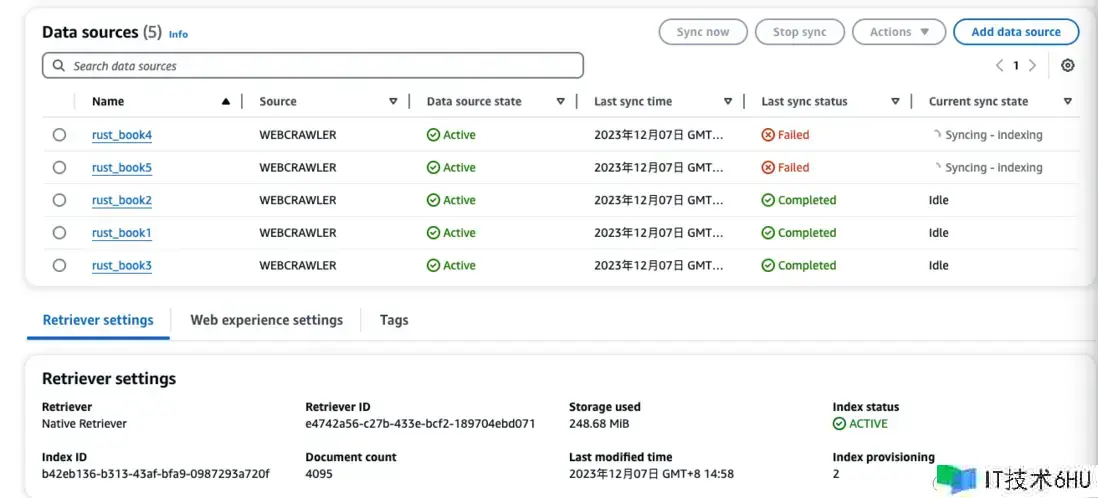Click Active state icon for rust_book5
Image resolution: width=1098 pixels, height=498 pixels.
point(433,167)
